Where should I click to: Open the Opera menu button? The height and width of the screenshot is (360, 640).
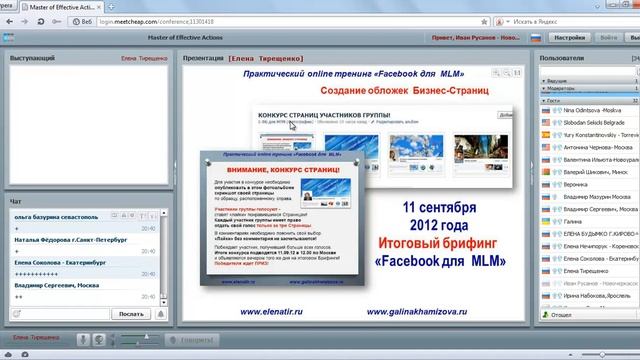point(7,6)
